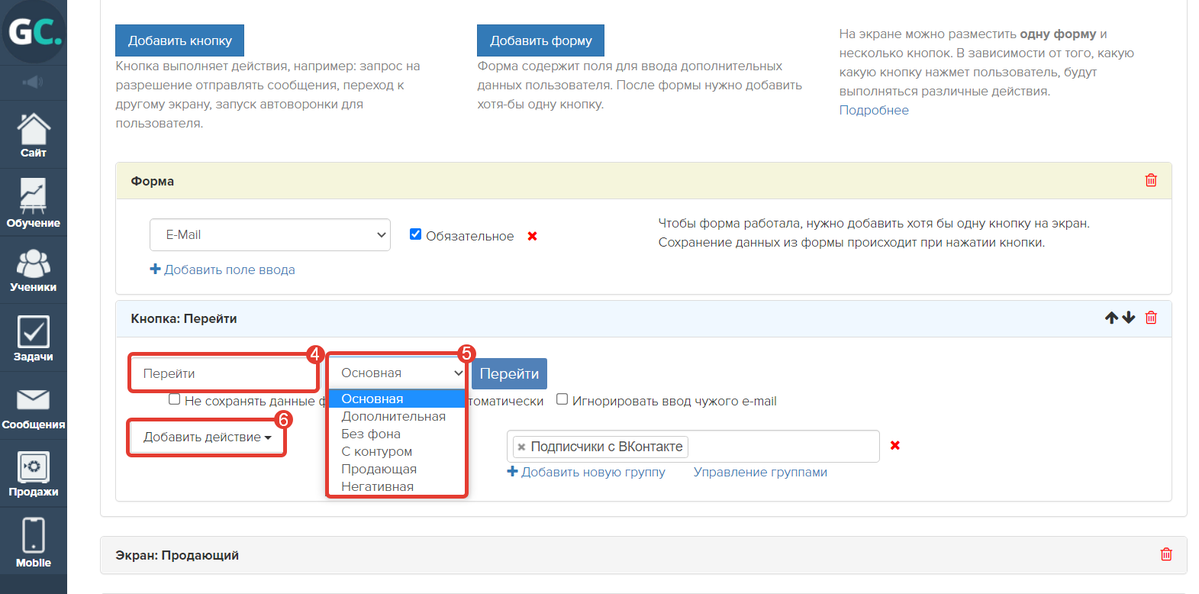Image resolution: width=1199 pixels, height=594 pixels.
Task: Toggle the Обязательное checkbox
Action: click(416, 235)
